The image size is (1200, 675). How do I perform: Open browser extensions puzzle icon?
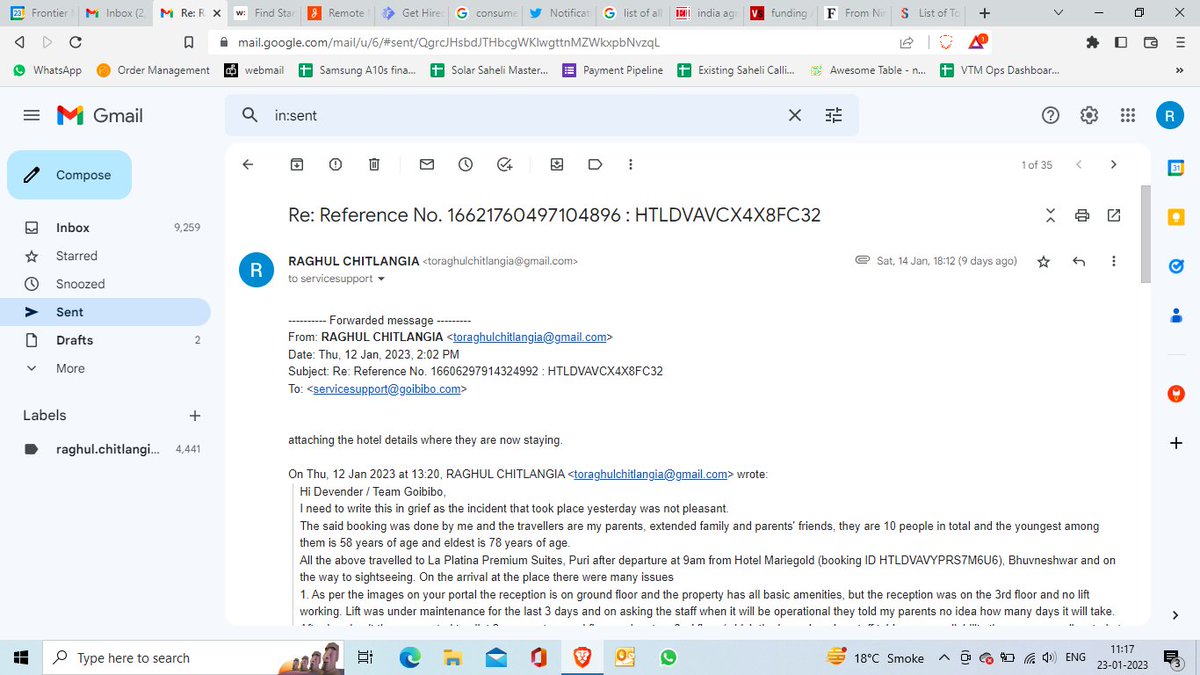point(1092,42)
